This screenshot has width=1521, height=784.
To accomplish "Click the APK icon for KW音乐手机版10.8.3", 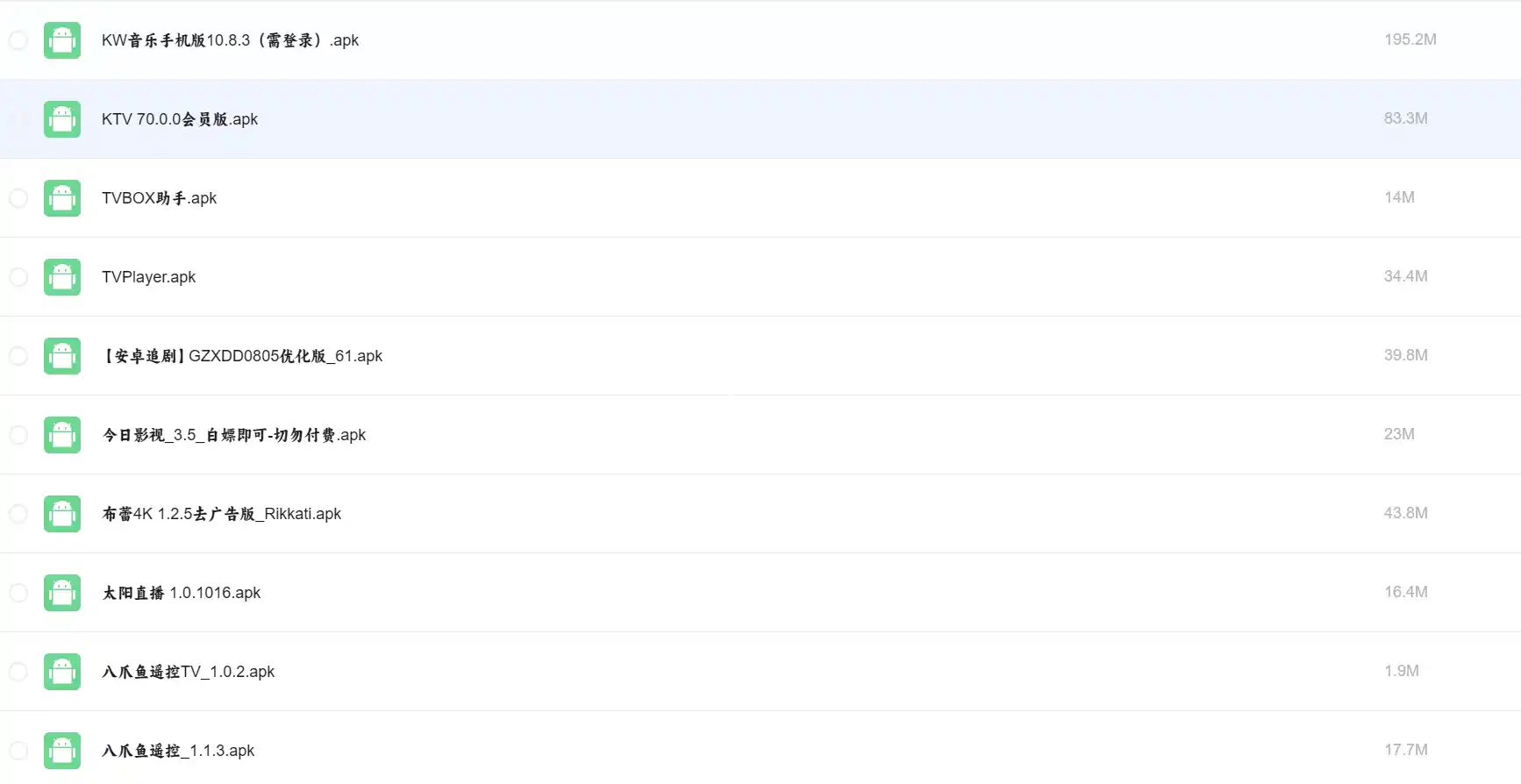I will 62,40.
